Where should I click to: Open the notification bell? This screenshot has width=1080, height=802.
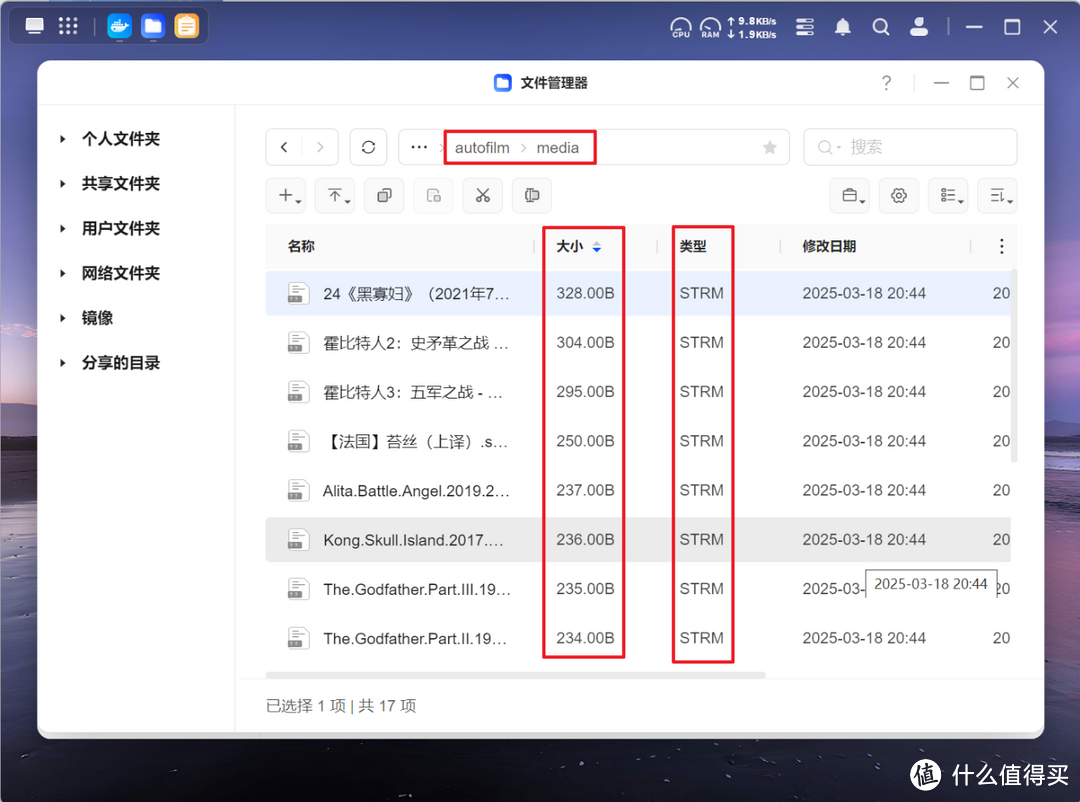pyautogui.click(x=843, y=26)
